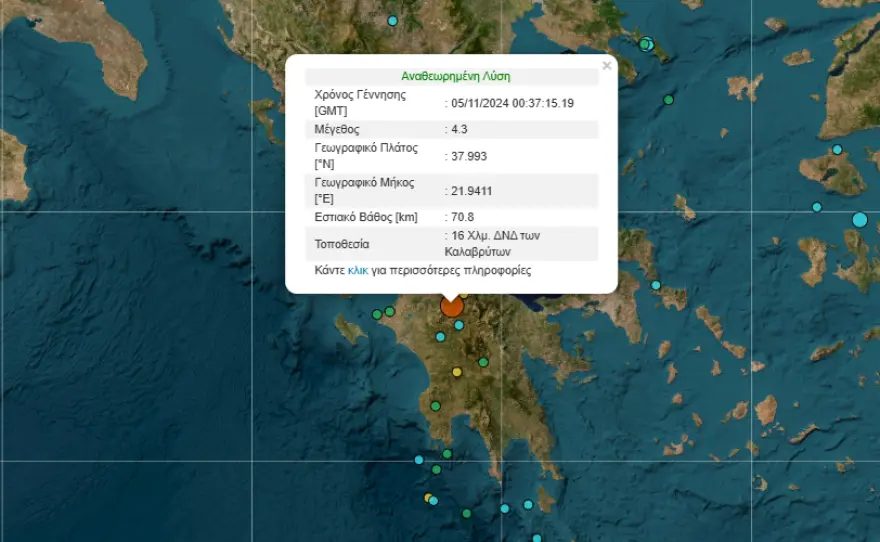
Task: Click the bottommost cyan marker on the map
Action: pos(537,538)
